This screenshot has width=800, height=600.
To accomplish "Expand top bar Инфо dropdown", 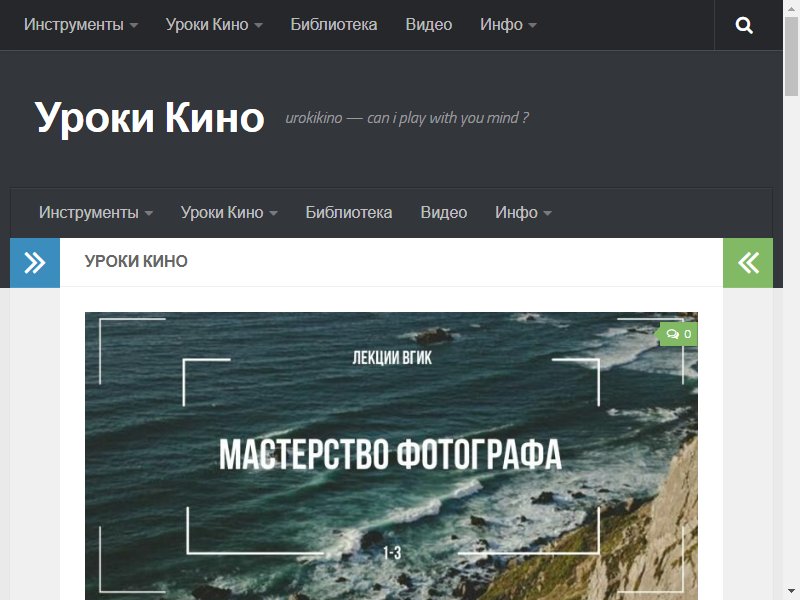I will [x=508, y=24].
